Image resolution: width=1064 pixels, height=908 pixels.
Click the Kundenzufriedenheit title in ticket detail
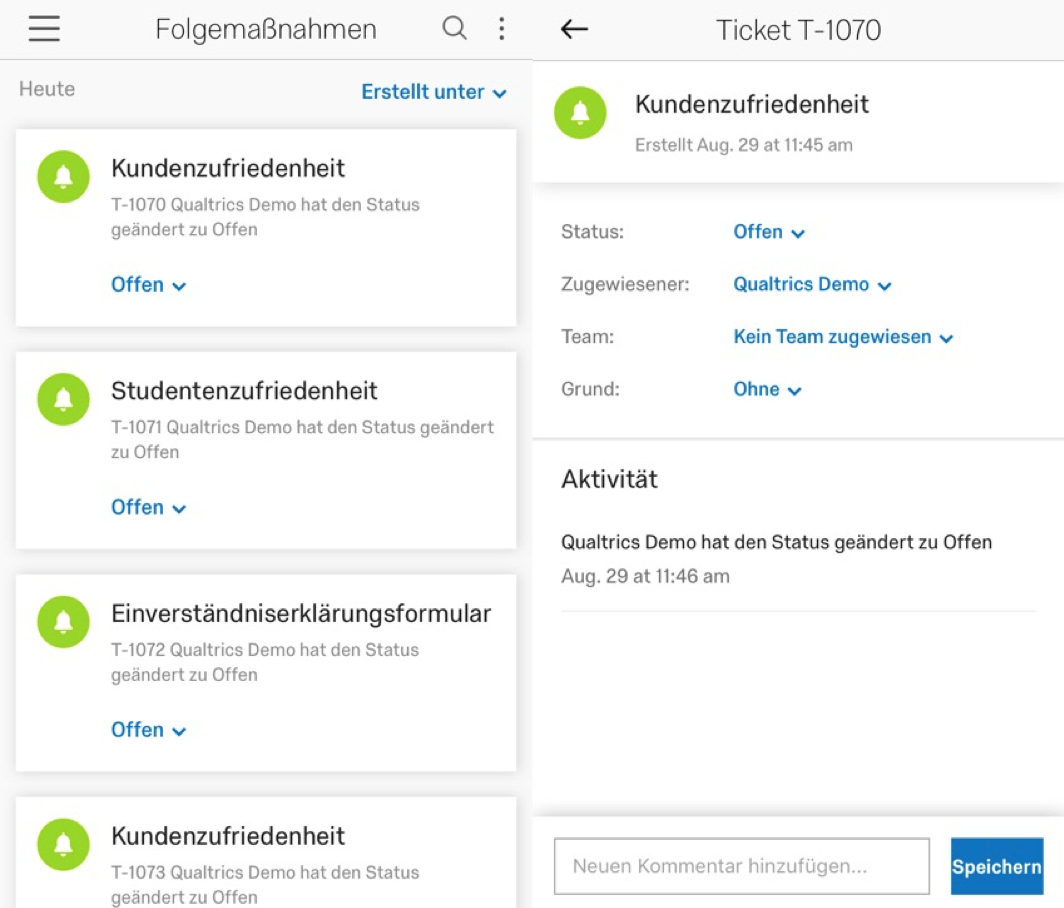[x=752, y=105]
